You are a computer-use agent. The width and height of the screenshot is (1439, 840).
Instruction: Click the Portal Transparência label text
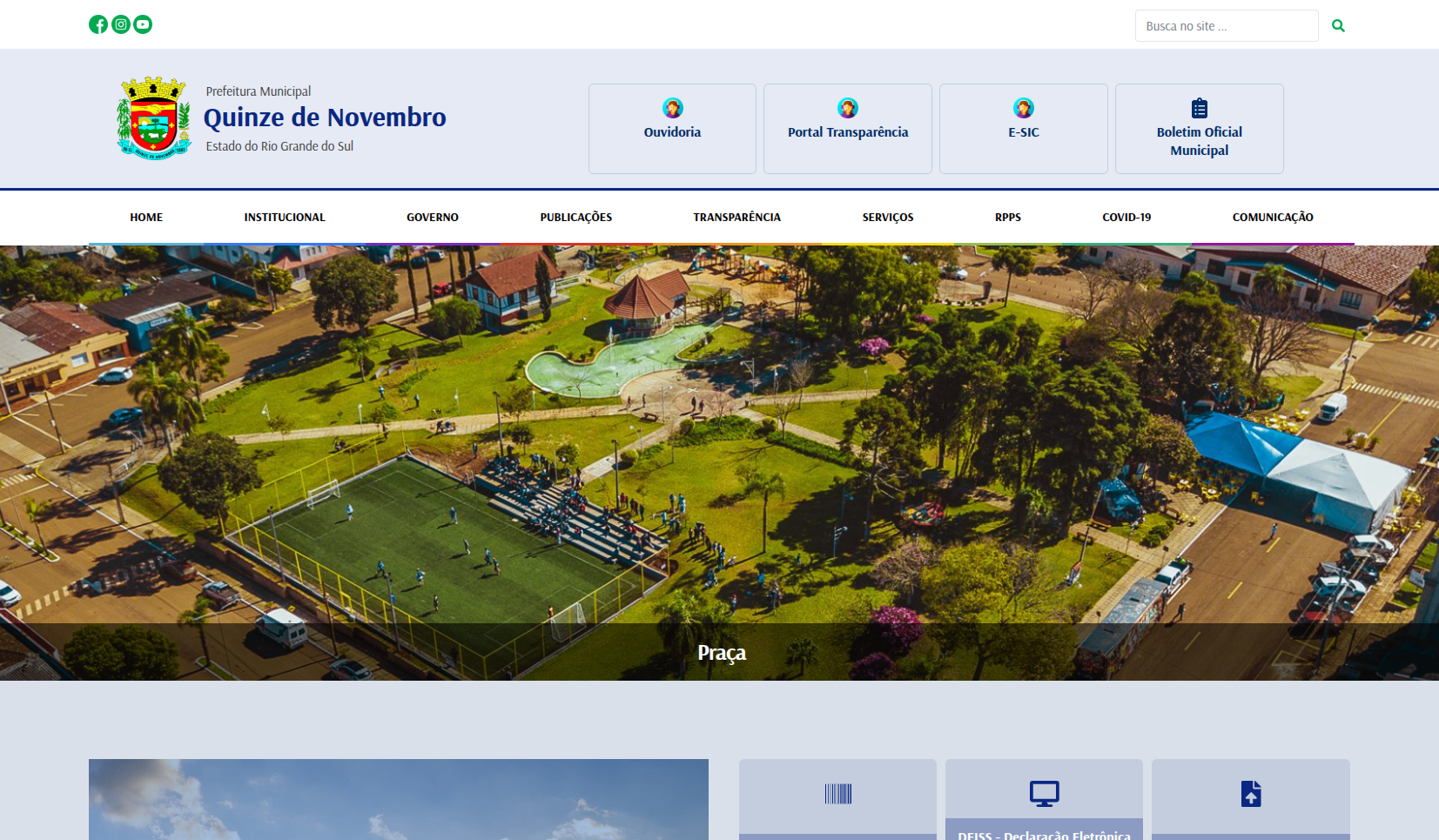point(848,132)
